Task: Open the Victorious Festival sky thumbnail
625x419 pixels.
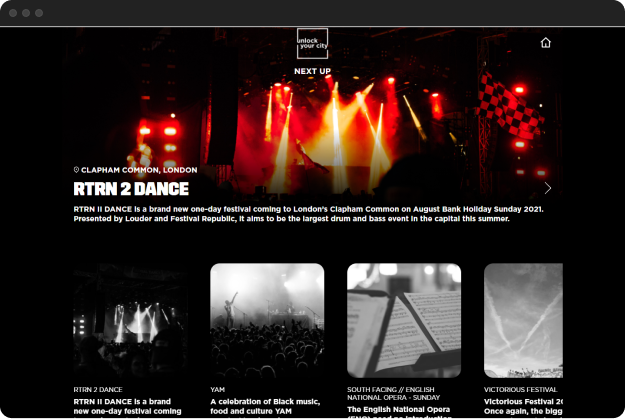Action: point(523,321)
